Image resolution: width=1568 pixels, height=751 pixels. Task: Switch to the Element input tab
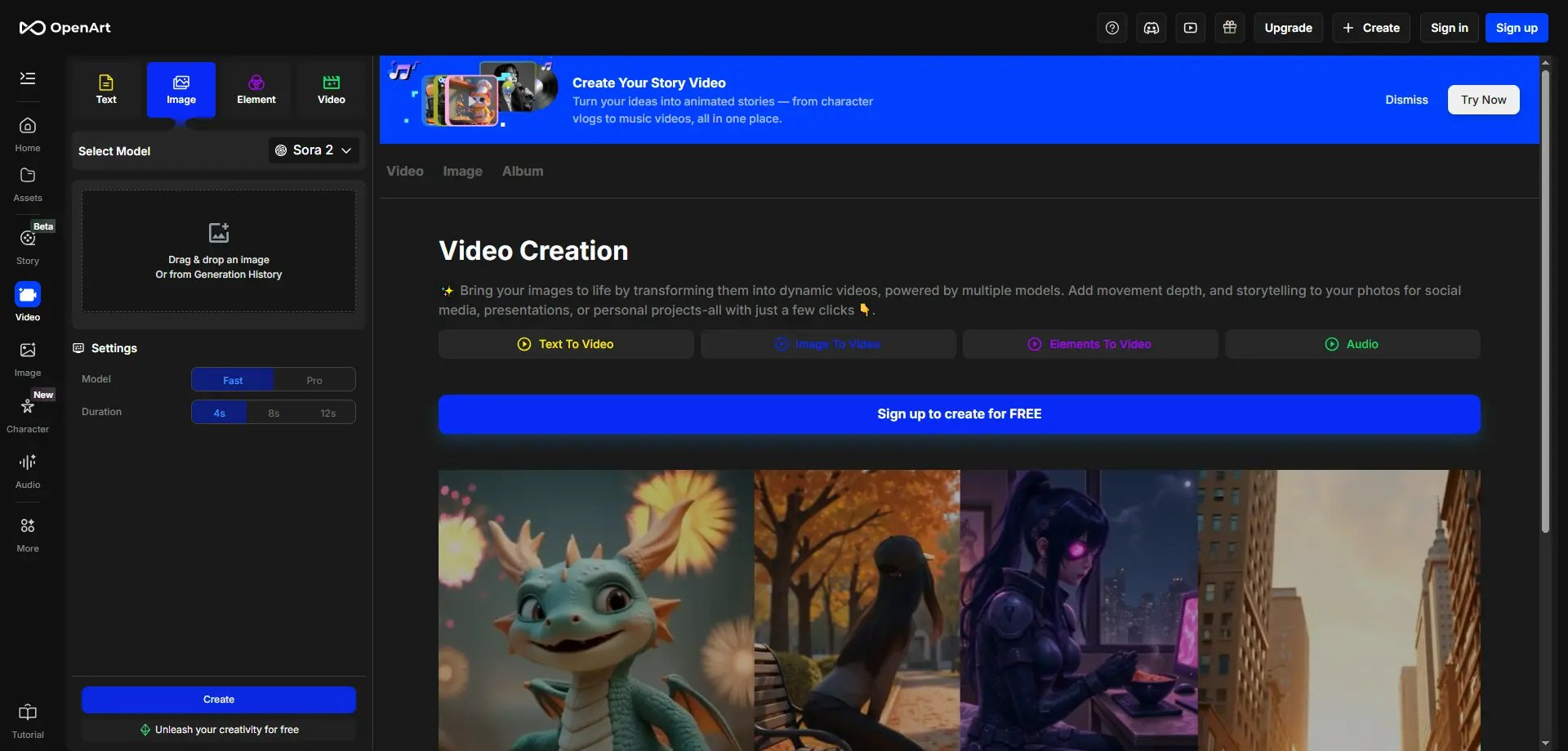(256, 90)
